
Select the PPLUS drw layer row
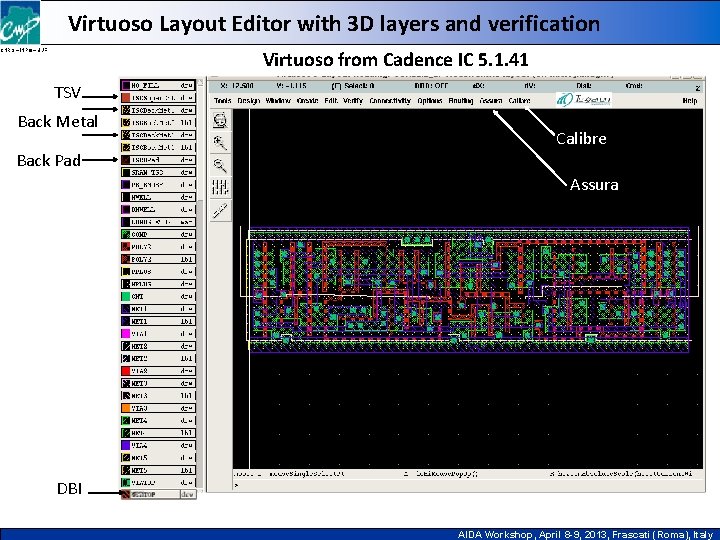(158, 272)
